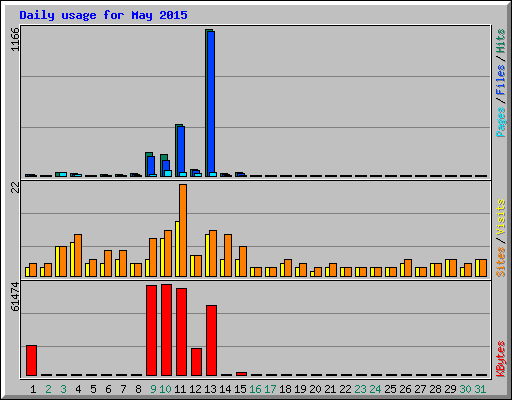Click the tallest orange Visits bar on day 11
The image size is (512, 400).
(183, 230)
